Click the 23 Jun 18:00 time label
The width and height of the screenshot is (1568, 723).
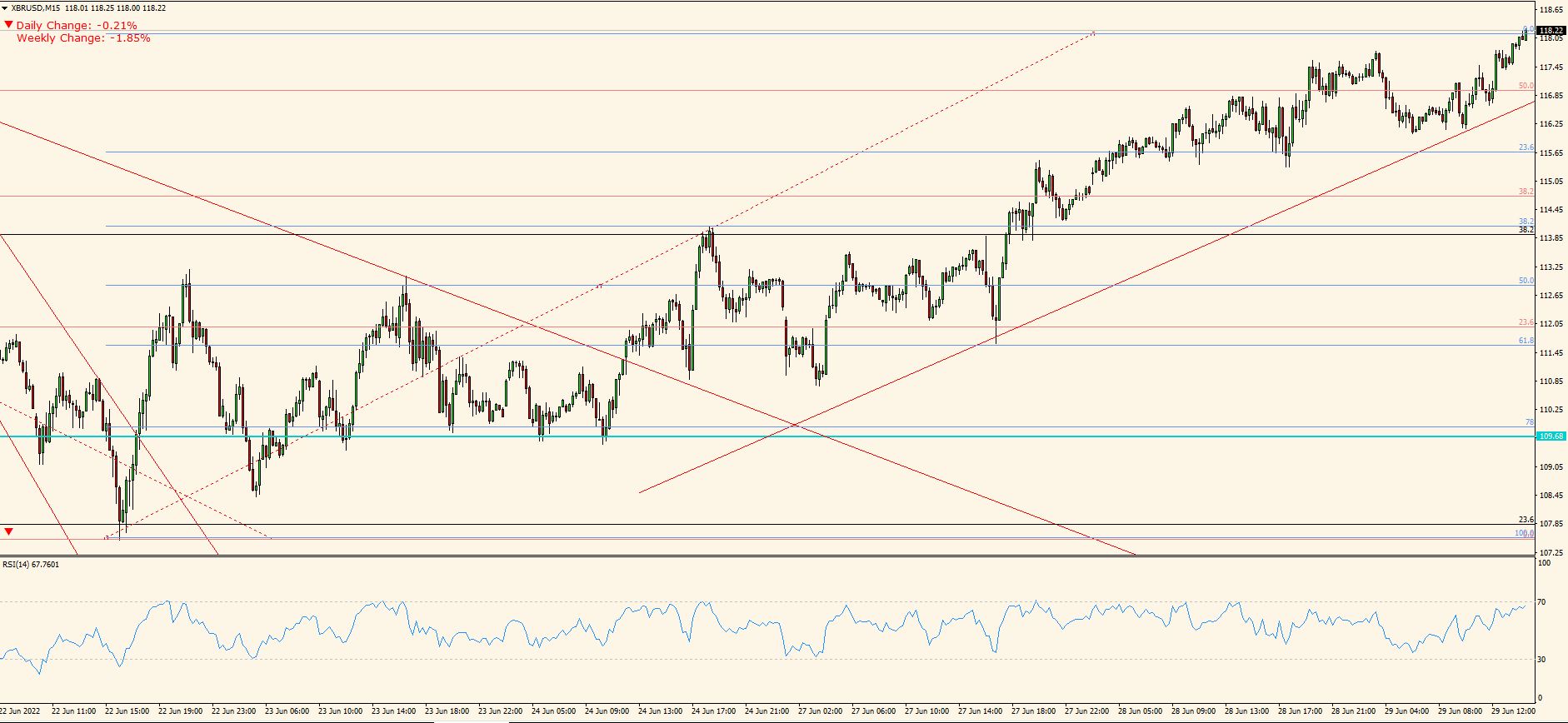click(447, 711)
